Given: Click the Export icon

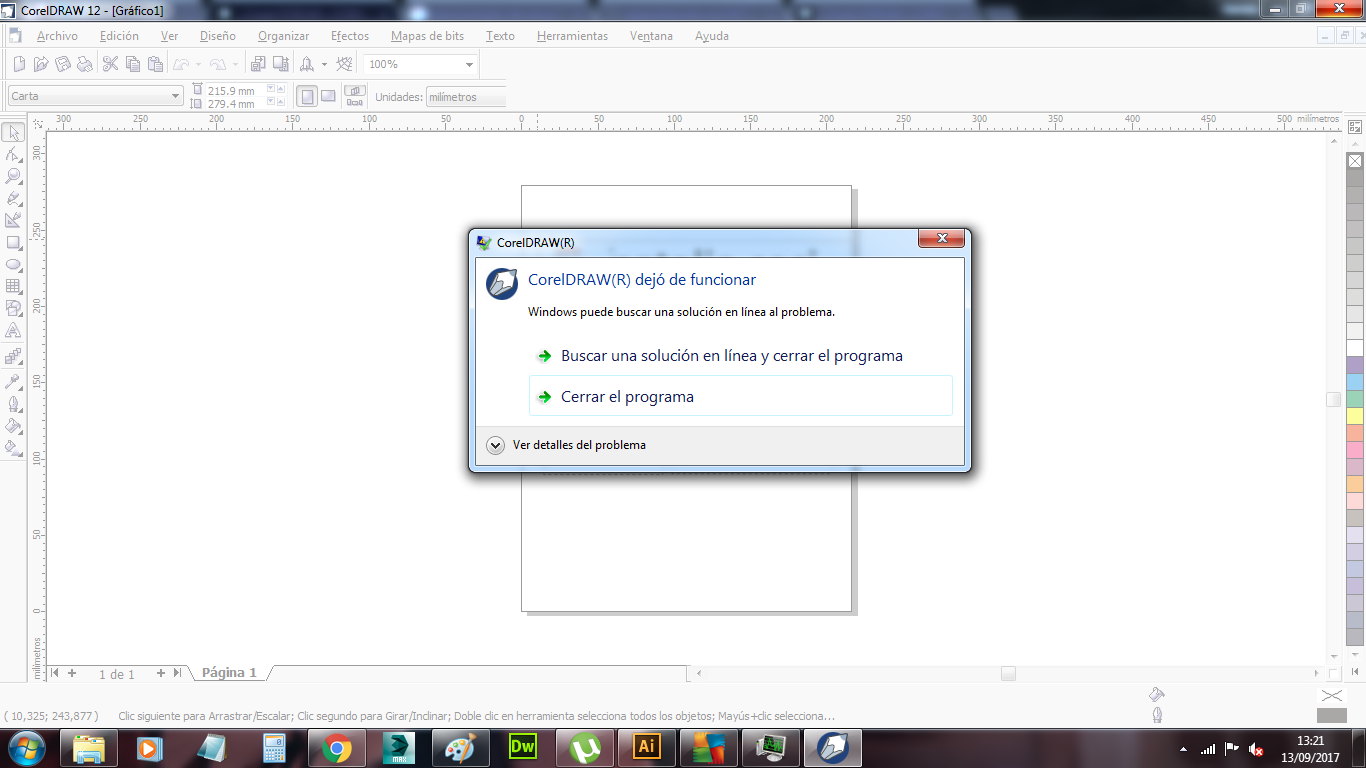Looking at the screenshot, I should click(x=281, y=64).
